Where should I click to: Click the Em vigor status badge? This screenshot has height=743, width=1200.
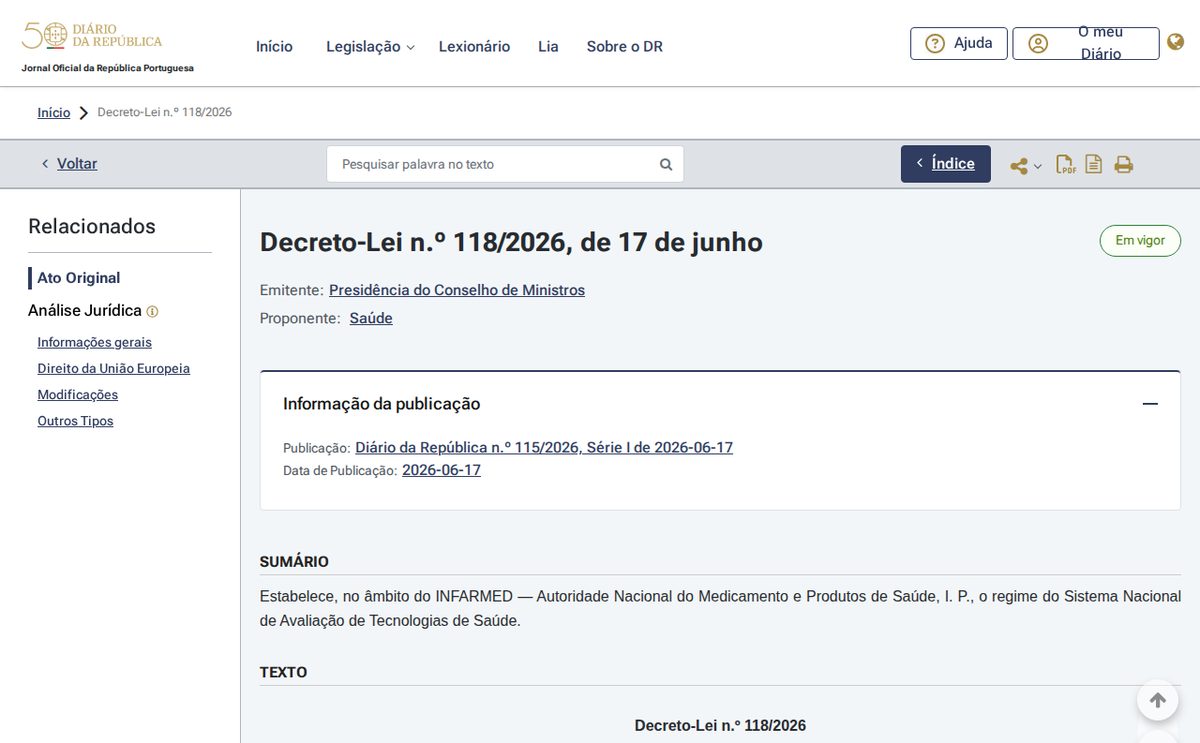coord(1140,241)
